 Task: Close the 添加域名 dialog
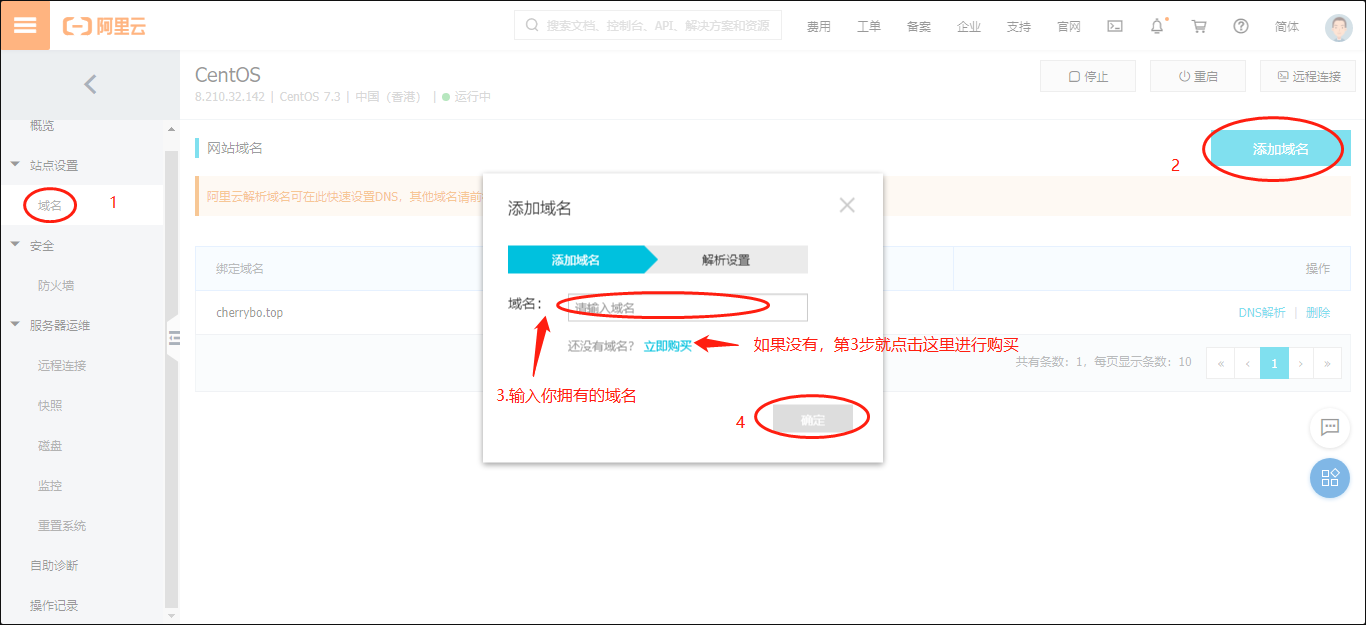tap(847, 206)
